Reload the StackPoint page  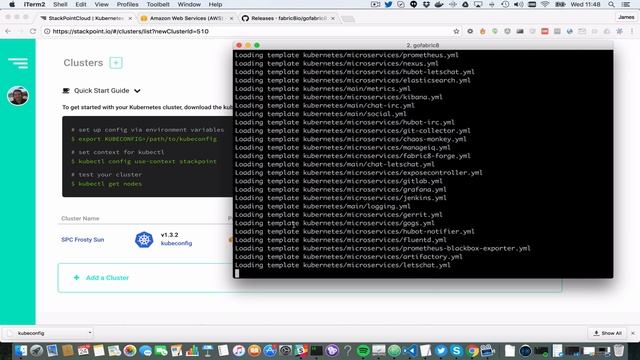pyautogui.click(x=33, y=31)
